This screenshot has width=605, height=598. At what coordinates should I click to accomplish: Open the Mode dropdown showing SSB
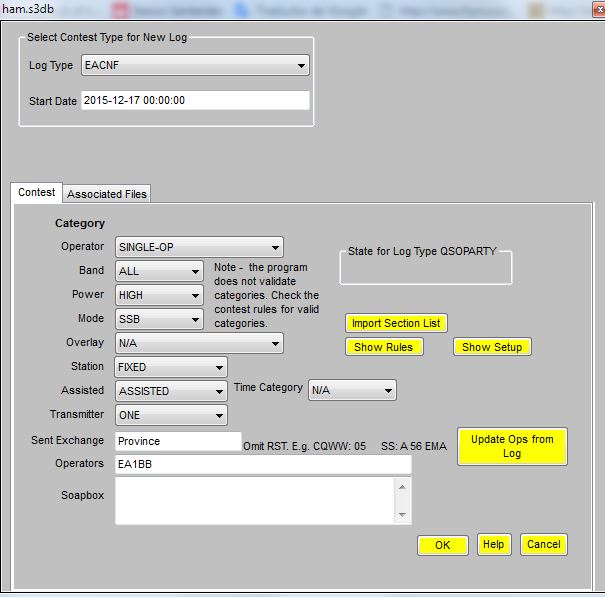click(x=159, y=319)
